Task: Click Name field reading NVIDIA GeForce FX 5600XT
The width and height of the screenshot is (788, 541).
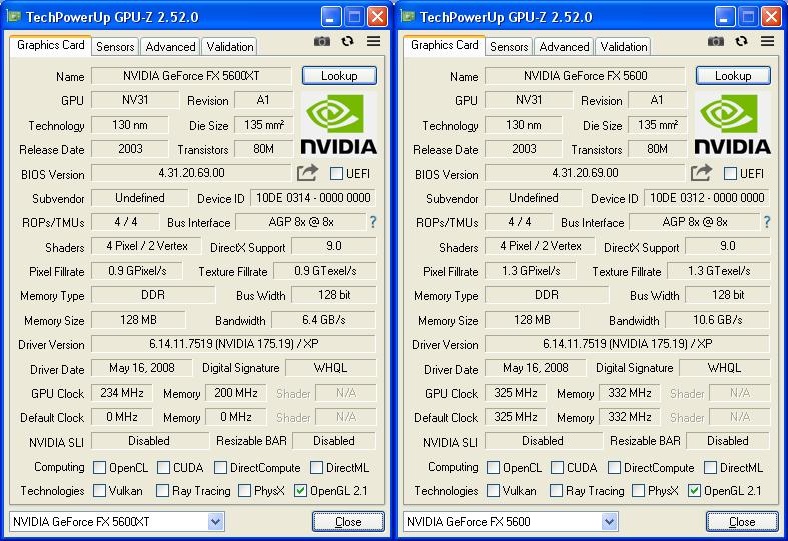Action: tap(191, 76)
